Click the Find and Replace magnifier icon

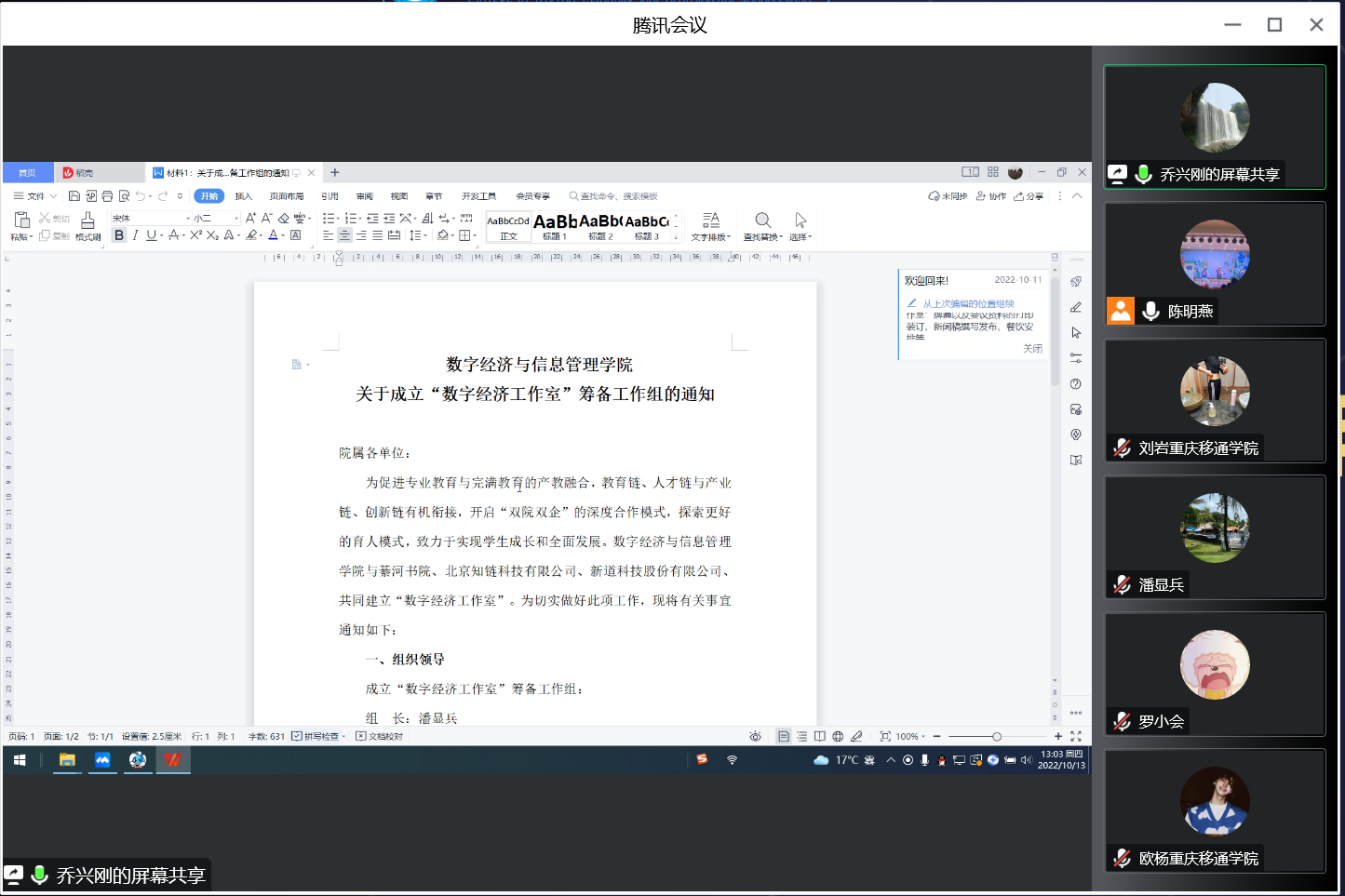762,221
